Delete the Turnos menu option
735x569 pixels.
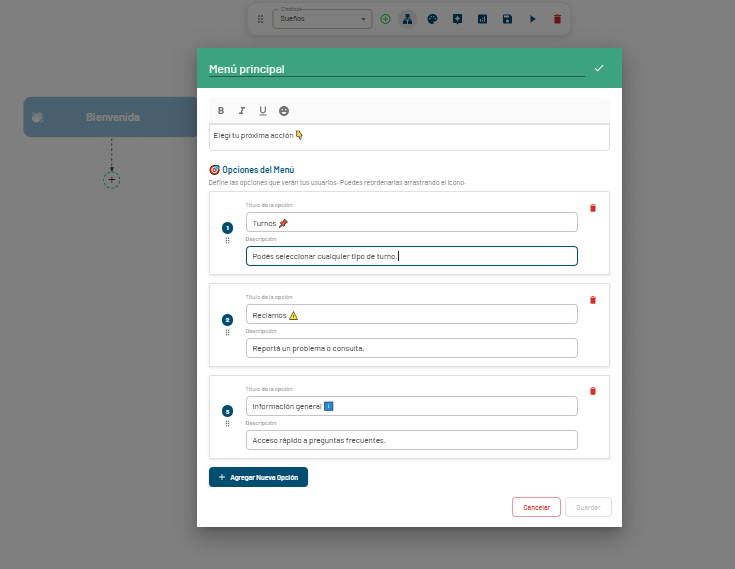pyautogui.click(x=593, y=208)
